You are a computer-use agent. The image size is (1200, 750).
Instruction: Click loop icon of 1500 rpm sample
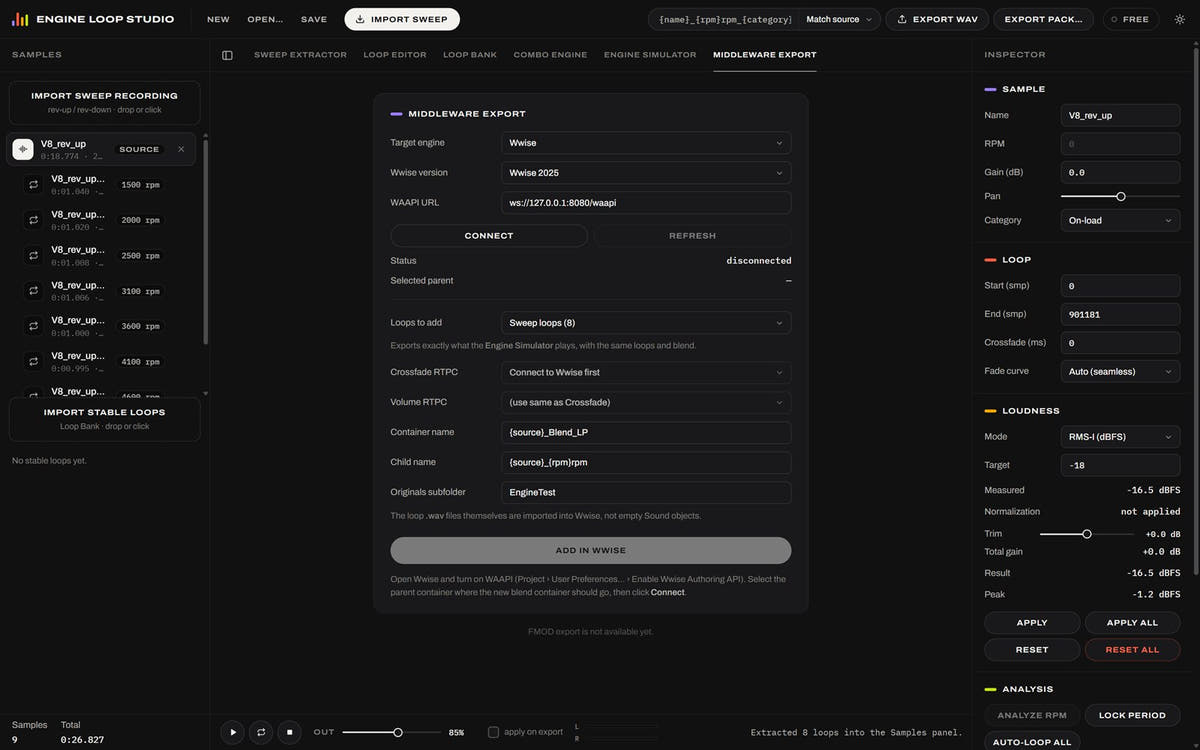(x=33, y=184)
